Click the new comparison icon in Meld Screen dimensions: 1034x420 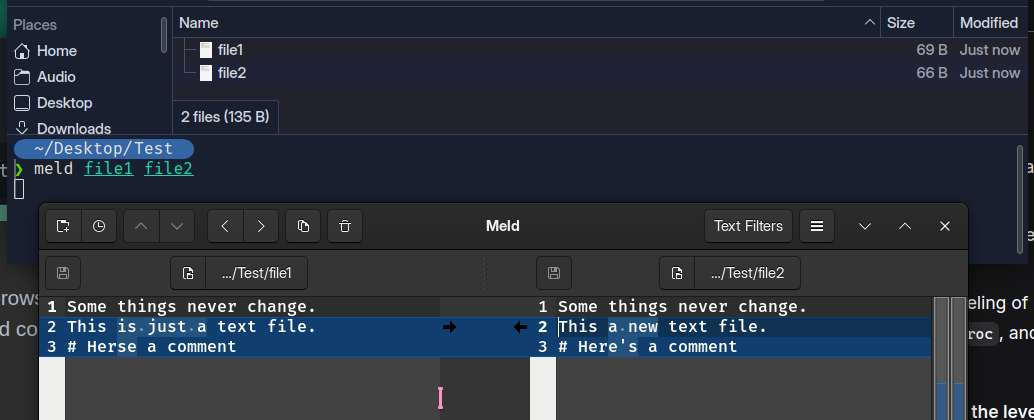click(x=63, y=226)
